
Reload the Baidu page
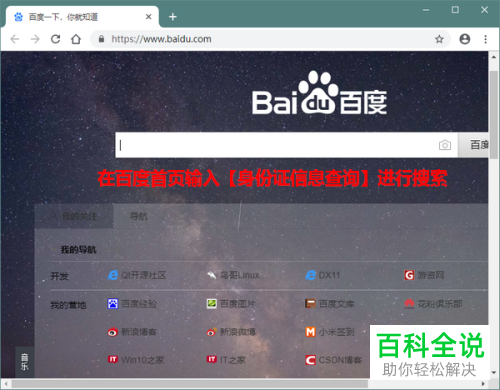[56, 39]
